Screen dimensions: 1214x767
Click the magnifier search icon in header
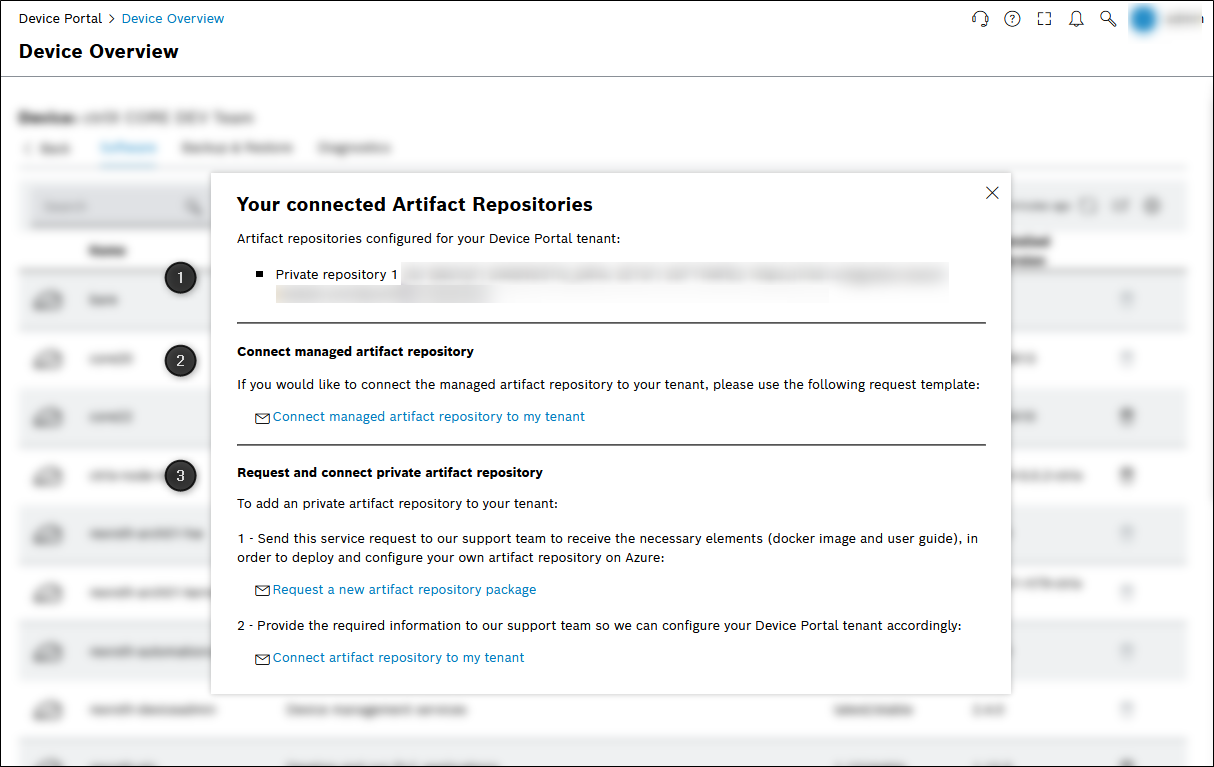1108,19
